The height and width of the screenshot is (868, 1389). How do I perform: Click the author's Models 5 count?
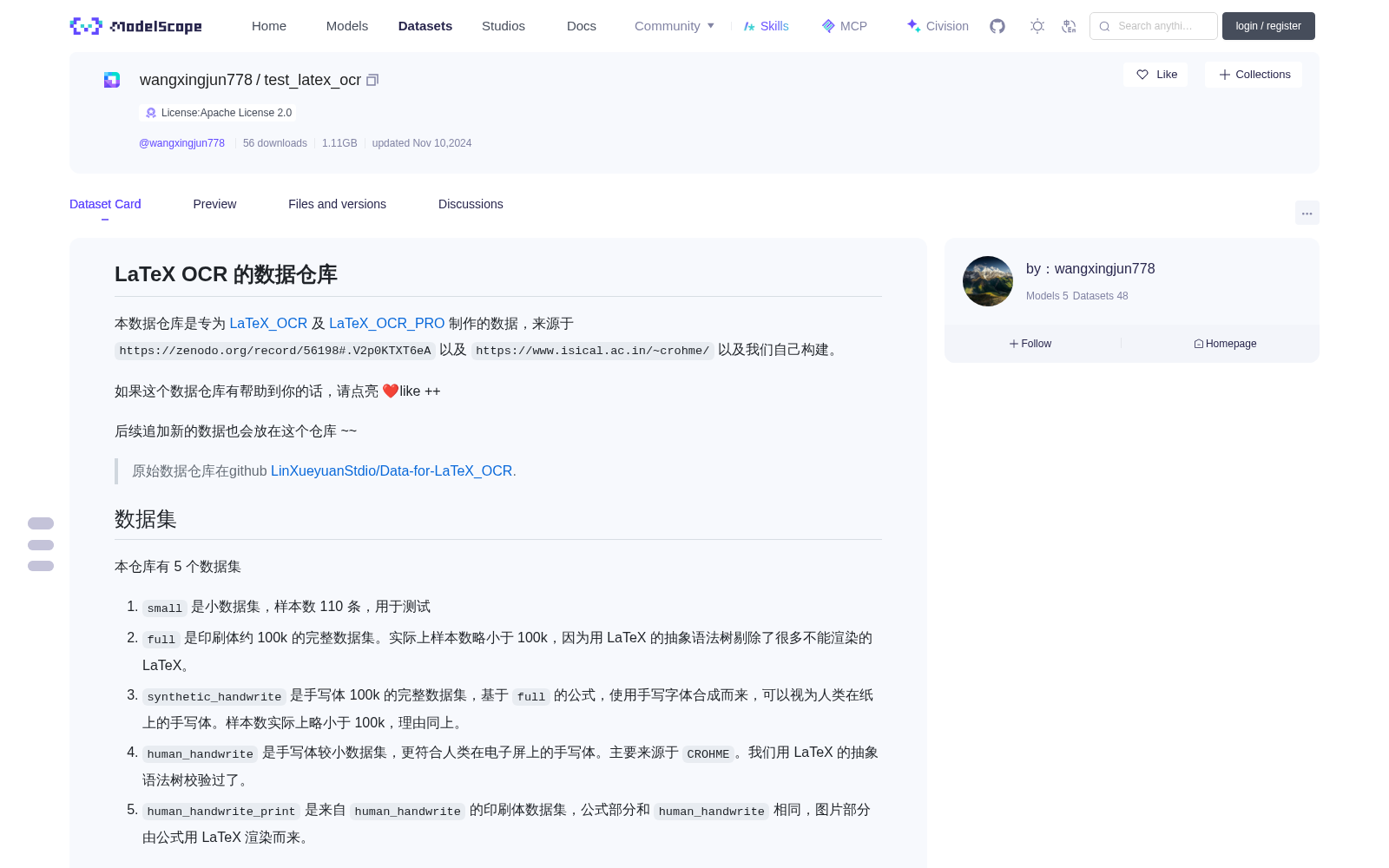(1047, 296)
